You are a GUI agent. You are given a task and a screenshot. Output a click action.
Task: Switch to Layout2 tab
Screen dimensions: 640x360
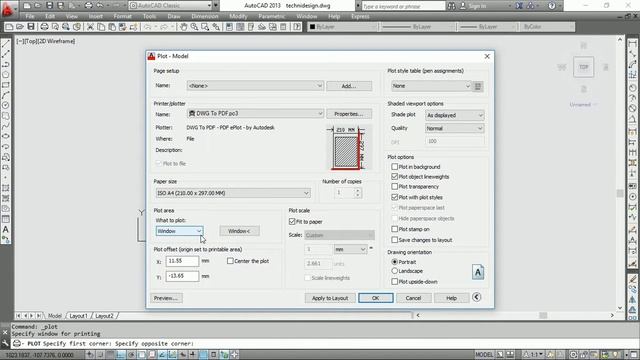coord(104,316)
